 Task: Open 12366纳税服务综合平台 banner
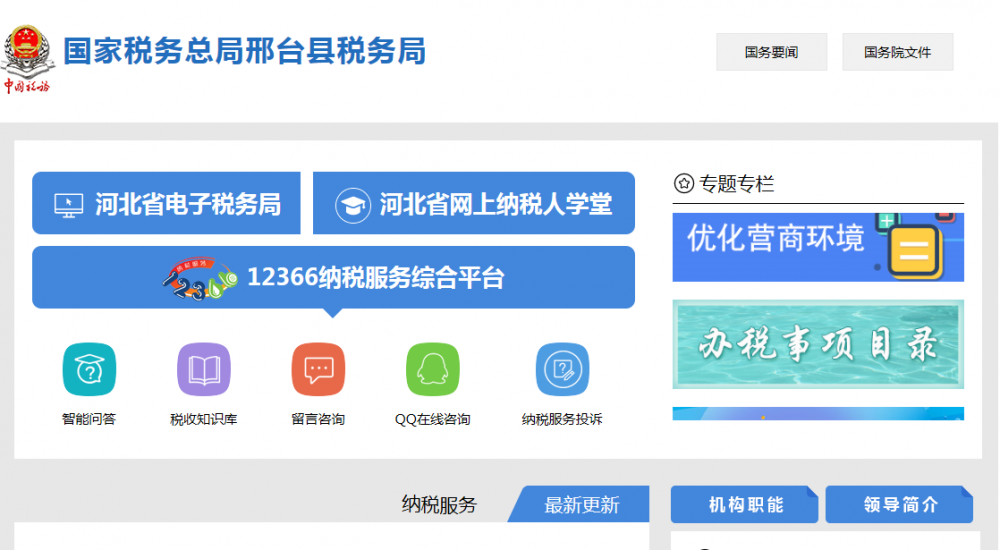pyautogui.click(x=333, y=277)
